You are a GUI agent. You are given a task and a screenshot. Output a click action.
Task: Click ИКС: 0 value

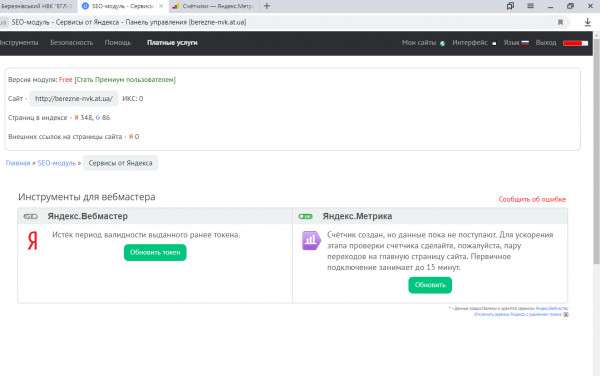(132, 99)
